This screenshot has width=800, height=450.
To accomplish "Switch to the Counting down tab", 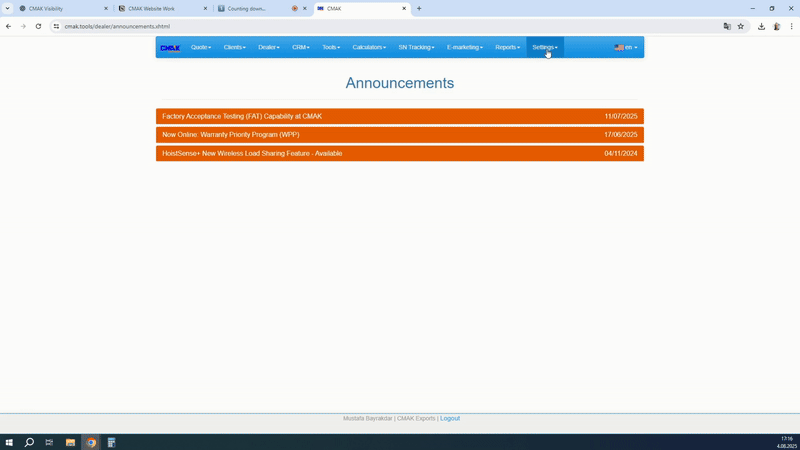I will (x=253, y=9).
